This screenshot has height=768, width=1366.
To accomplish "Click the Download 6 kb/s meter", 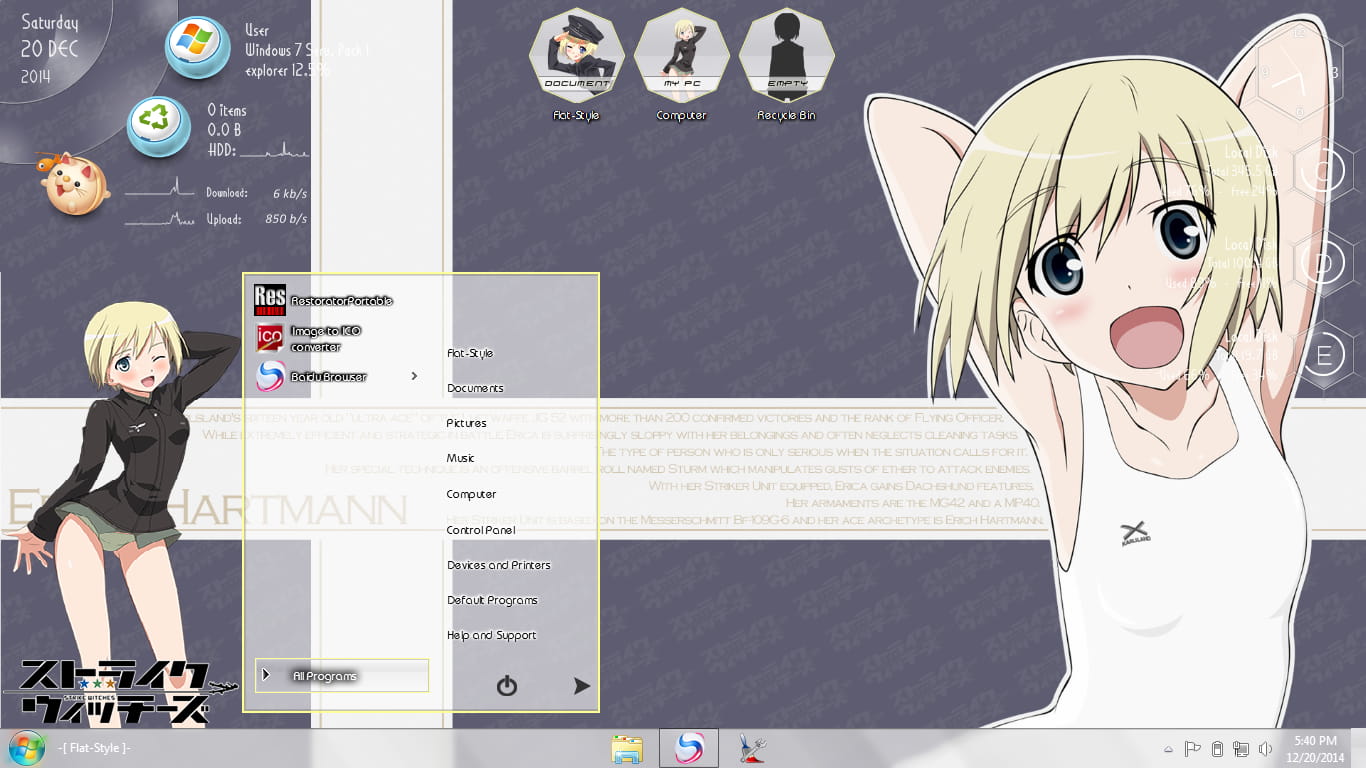I will [216, 192].
